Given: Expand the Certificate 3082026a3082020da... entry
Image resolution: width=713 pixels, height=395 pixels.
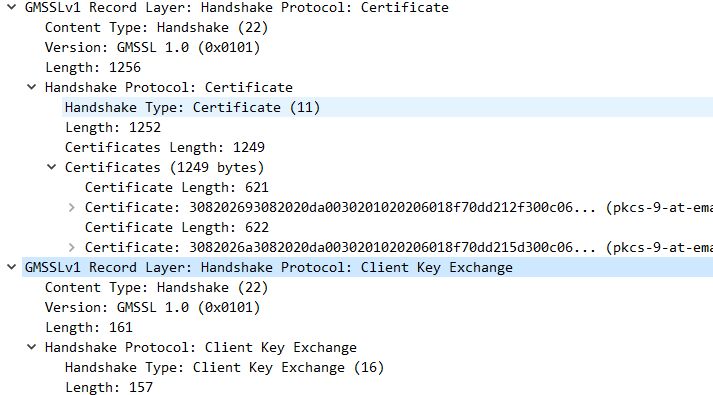Looking at the screenshot, I should pos(71,247).
